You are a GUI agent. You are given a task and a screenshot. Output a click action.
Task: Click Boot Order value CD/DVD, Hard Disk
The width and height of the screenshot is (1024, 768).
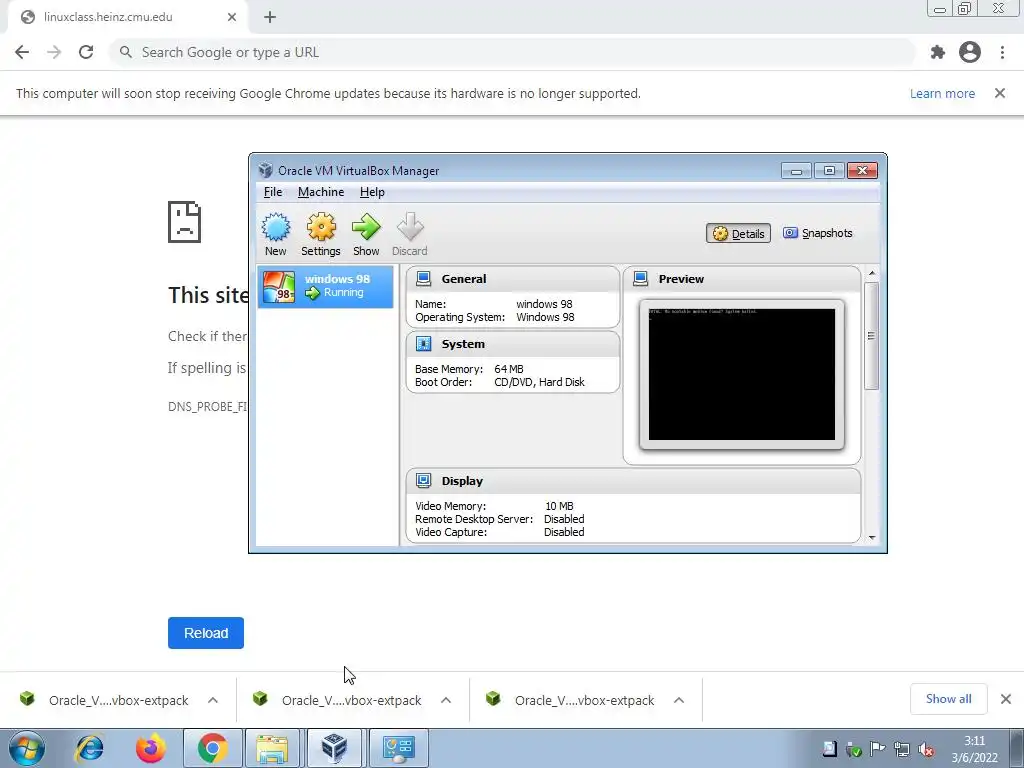point(539,382)
